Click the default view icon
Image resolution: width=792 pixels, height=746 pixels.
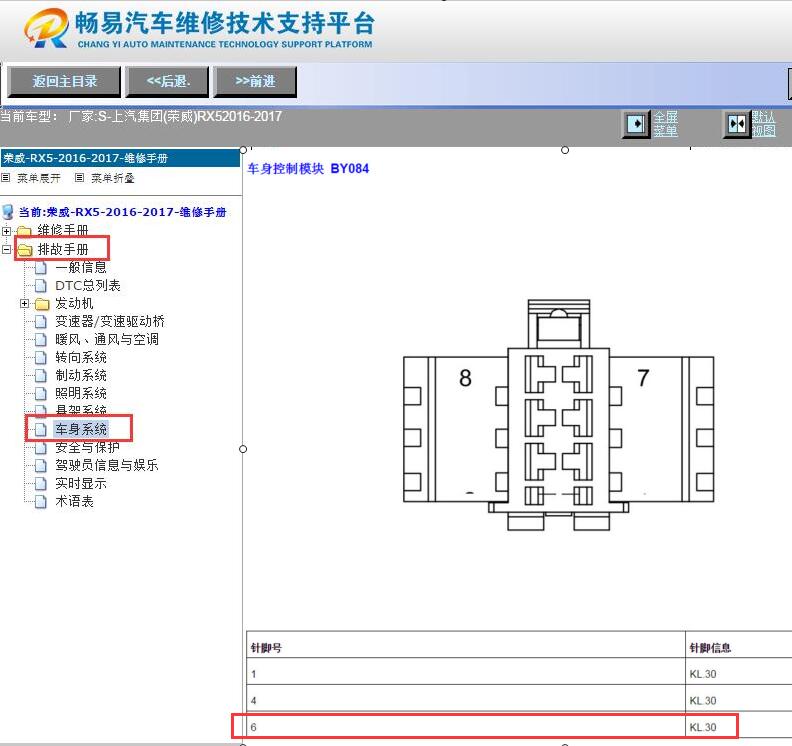tap(737, 124)
